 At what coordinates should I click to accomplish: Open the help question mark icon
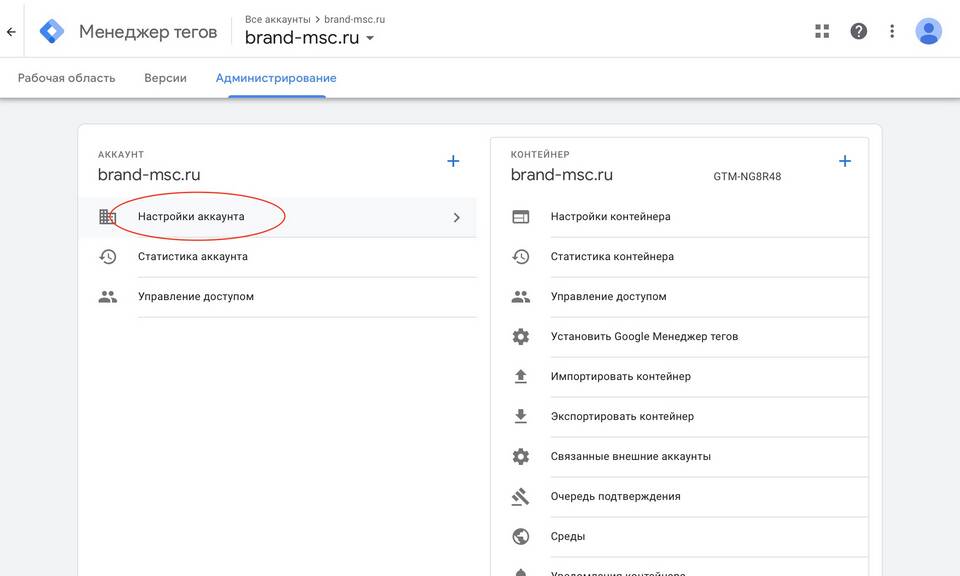coord(858,31)
